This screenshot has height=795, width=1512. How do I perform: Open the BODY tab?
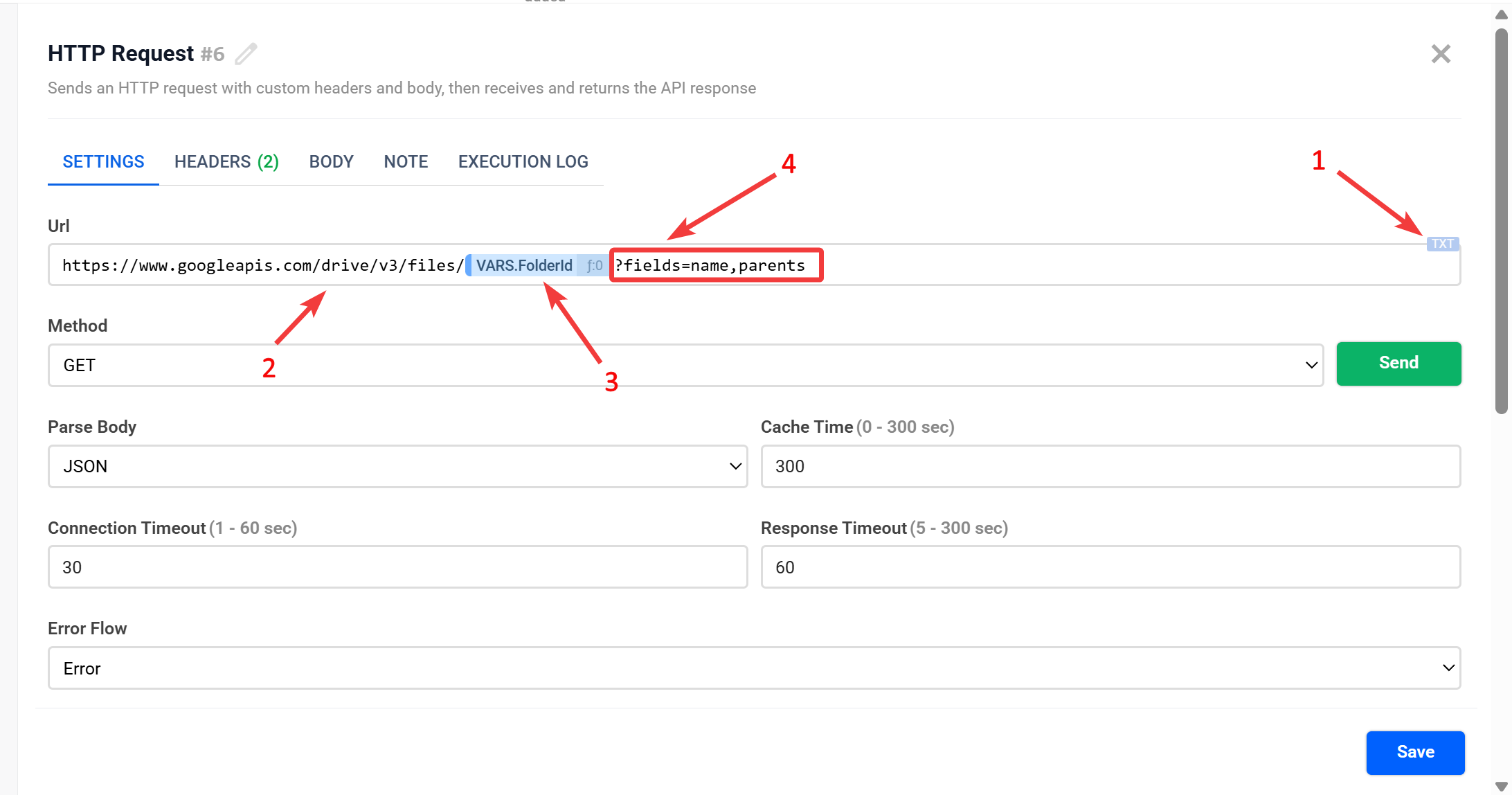(331, 161)
